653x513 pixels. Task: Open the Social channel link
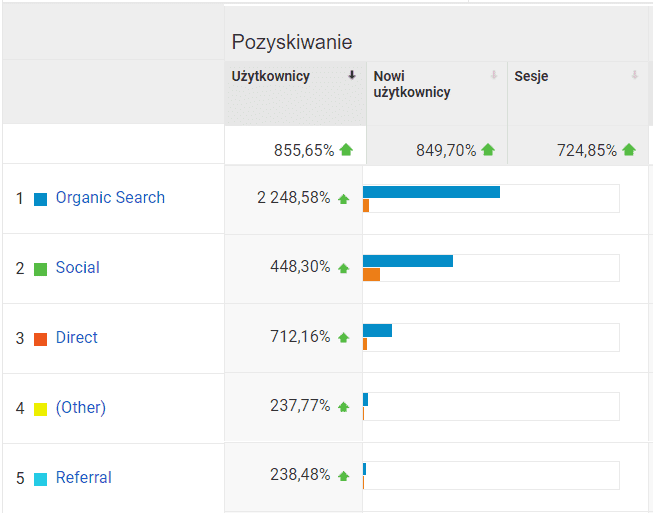pyautogui.click(x=78, y=268)
